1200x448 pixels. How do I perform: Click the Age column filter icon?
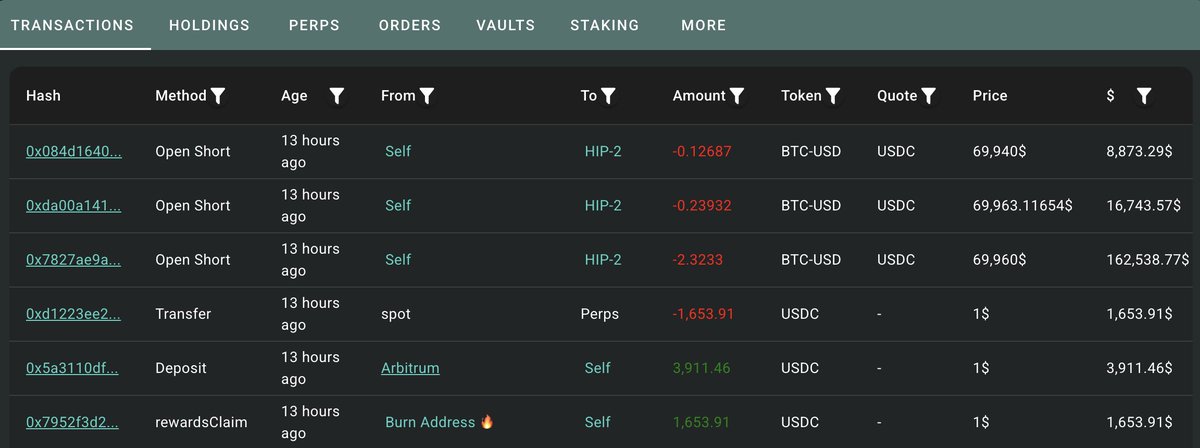(x=337, y=96)
